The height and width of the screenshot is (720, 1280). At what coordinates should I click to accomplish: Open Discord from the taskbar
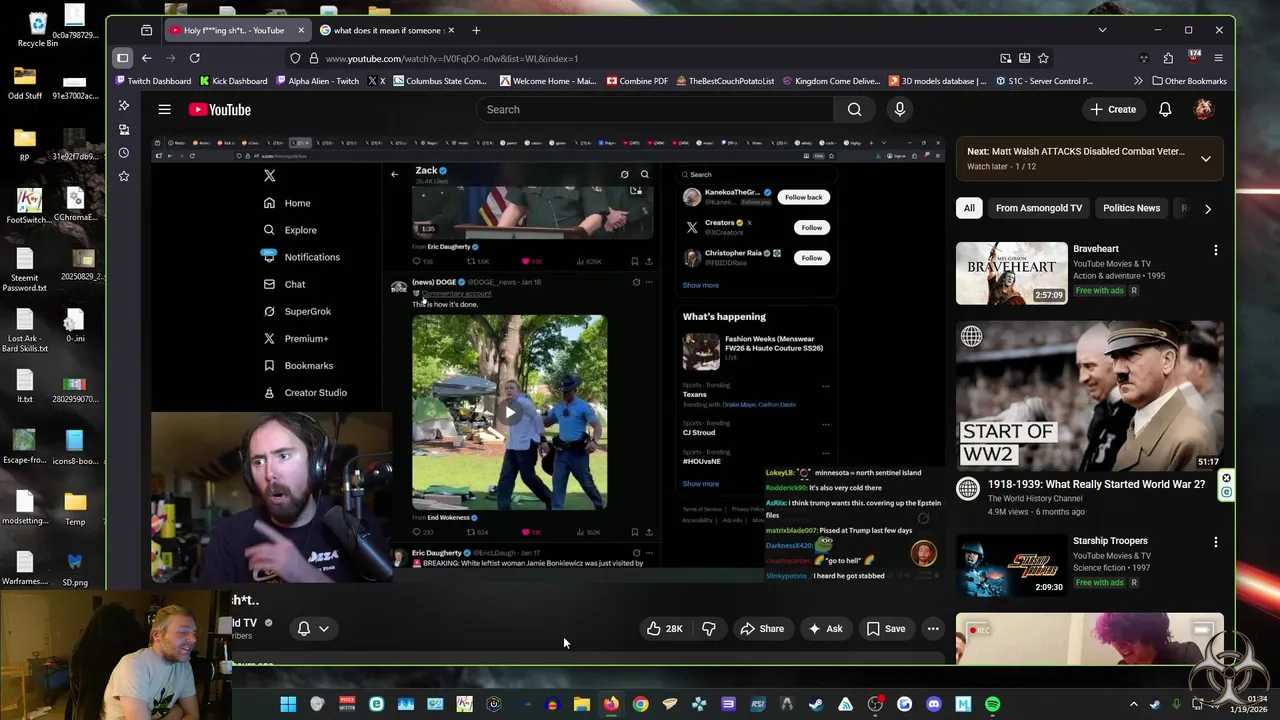(x=934, y=704)
